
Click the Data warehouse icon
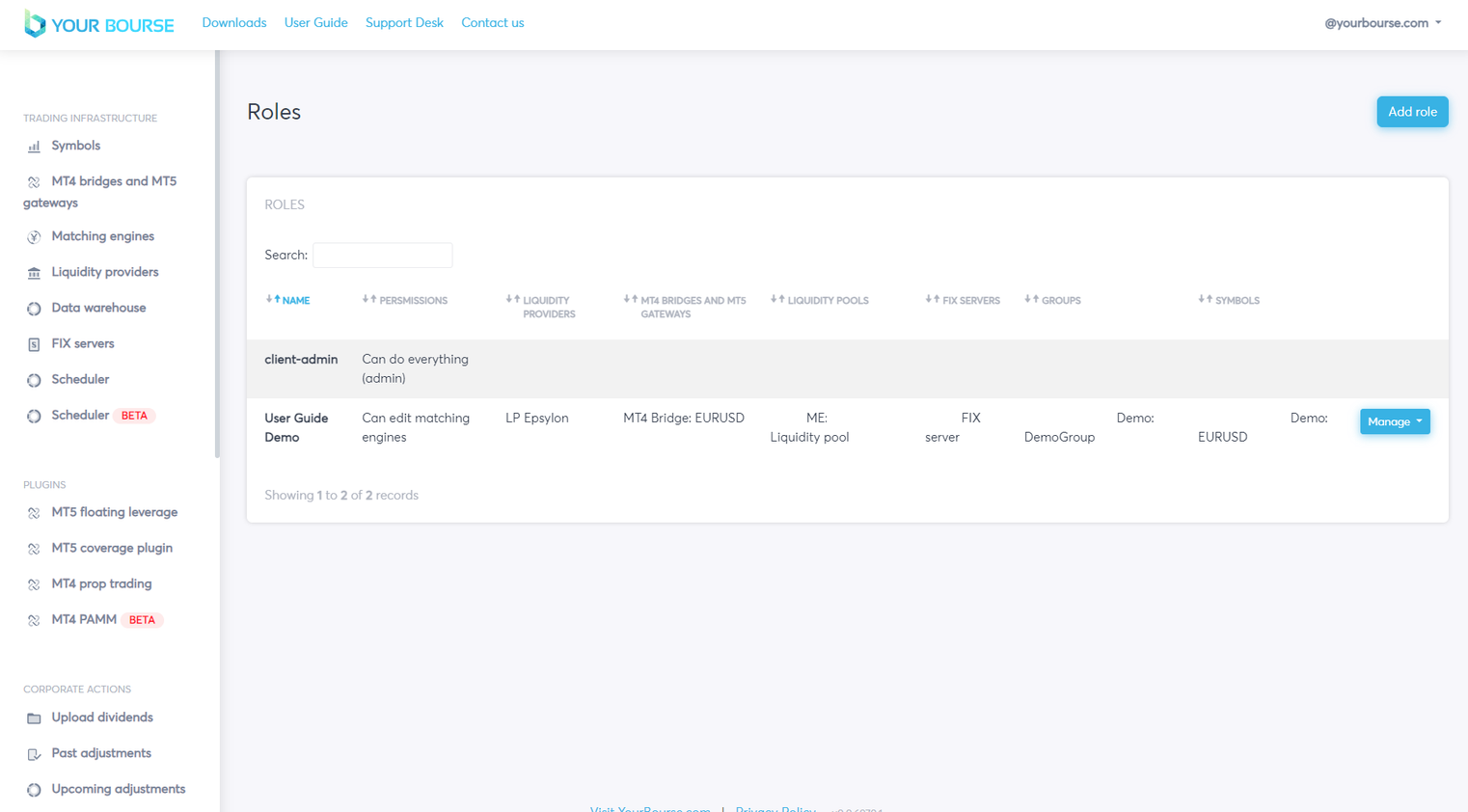point(34,309)
